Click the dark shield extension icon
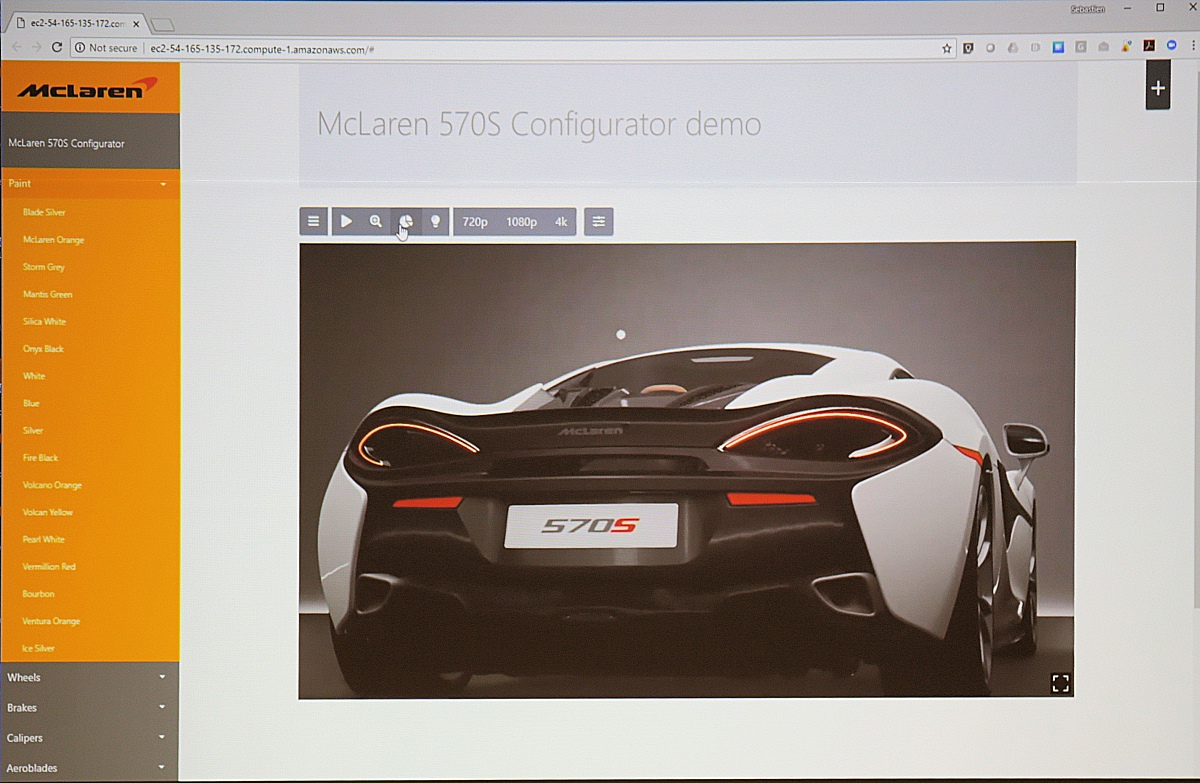 [x=968, y=47]
